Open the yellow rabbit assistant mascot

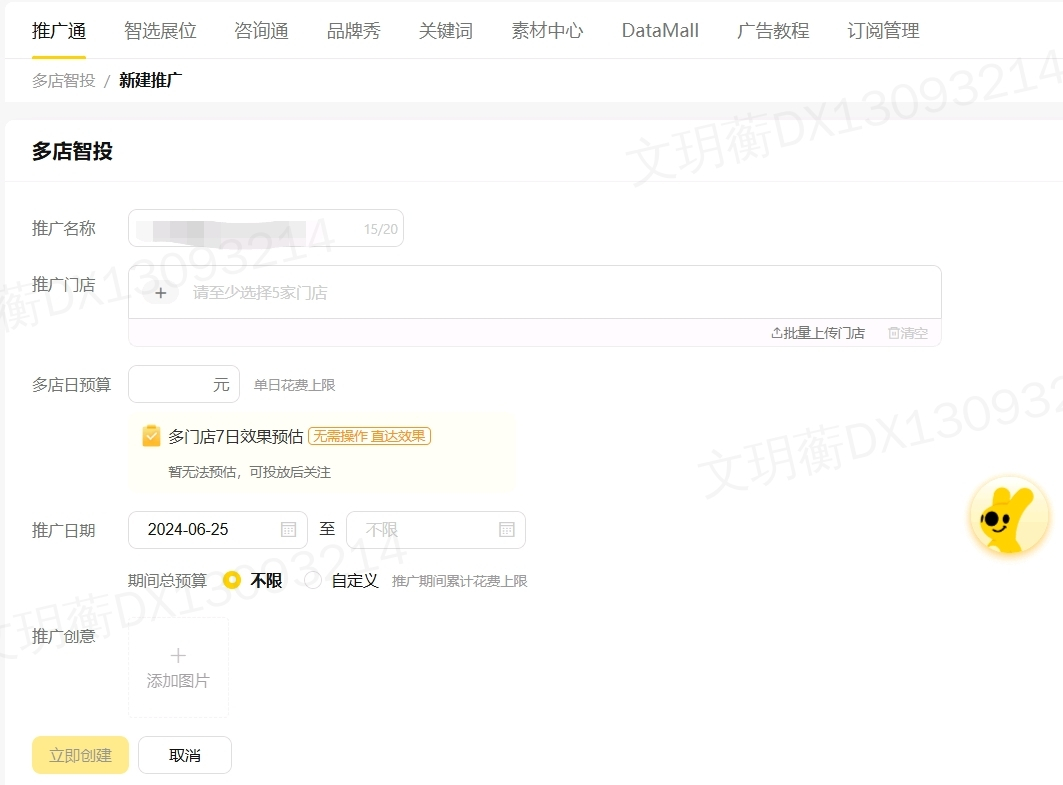point(1009,516)
